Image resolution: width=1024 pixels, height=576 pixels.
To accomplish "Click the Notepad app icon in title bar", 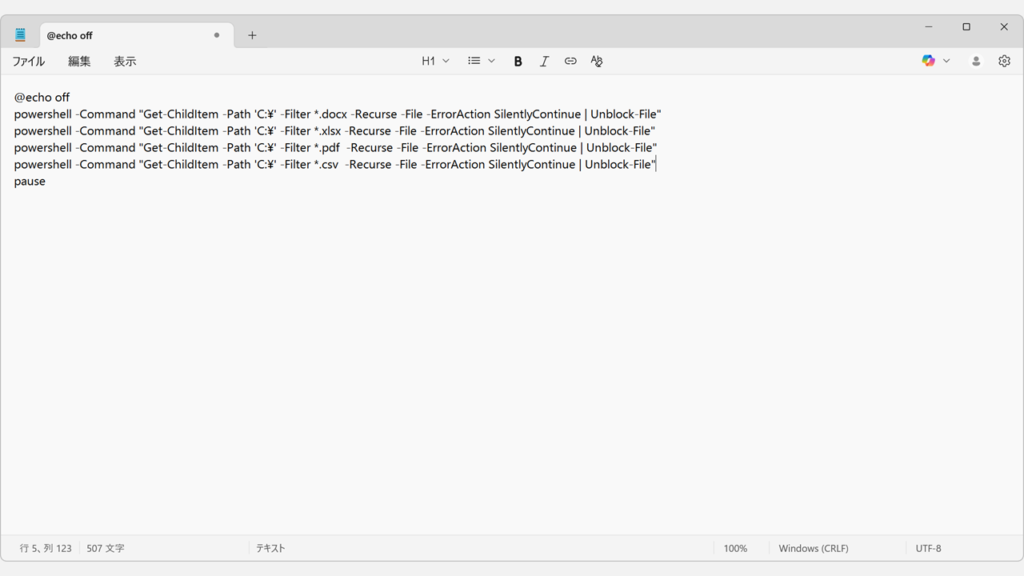I will pyautogui.click(x=20, y=35).
